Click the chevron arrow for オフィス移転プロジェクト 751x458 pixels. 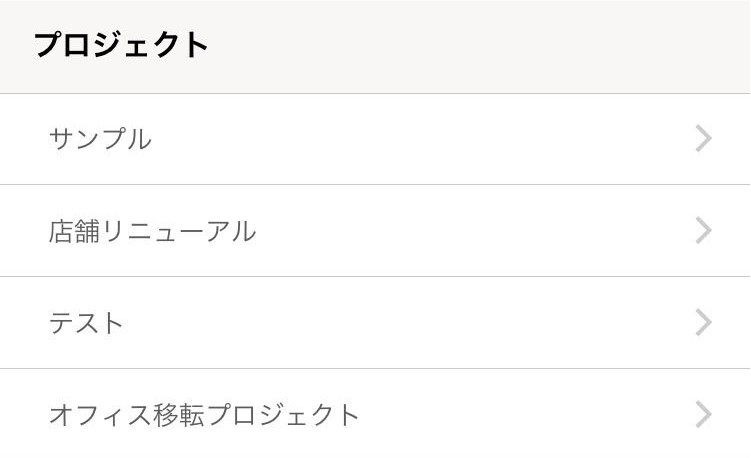coord(703,414)
